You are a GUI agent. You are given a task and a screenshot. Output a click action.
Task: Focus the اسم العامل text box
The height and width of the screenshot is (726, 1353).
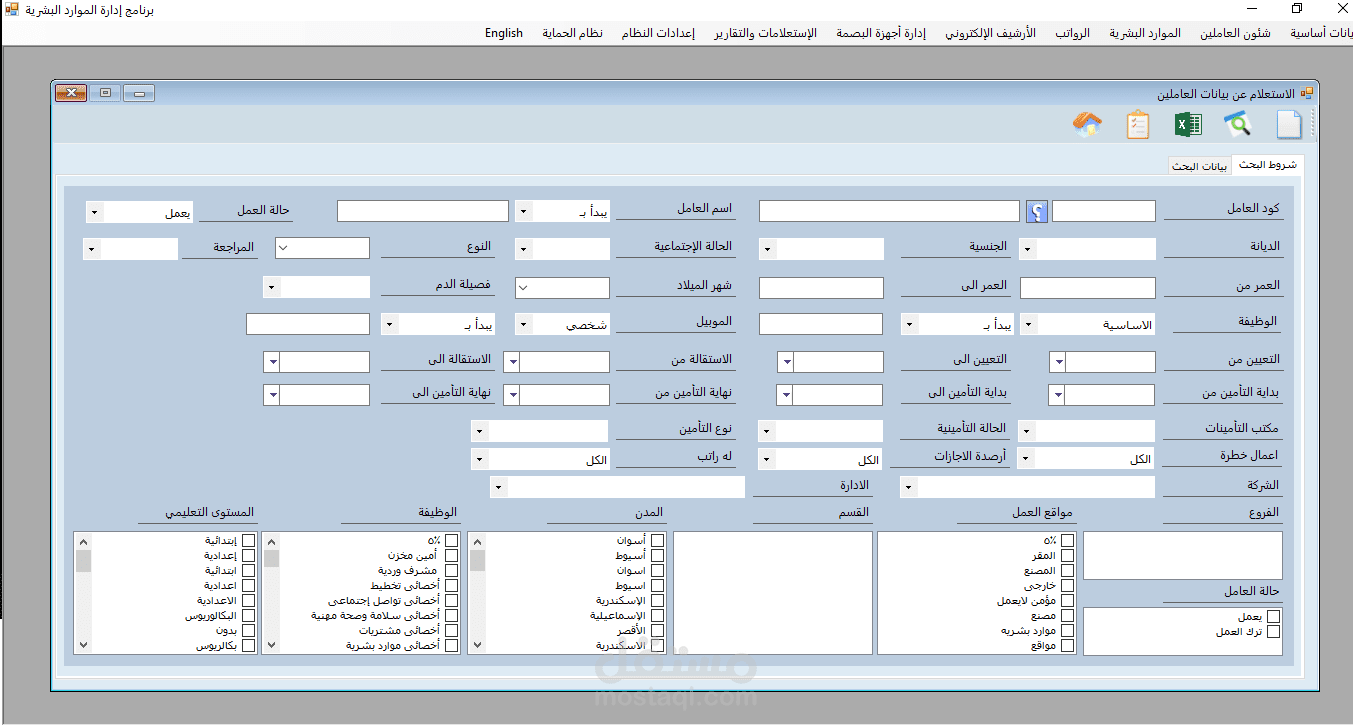[423, 211]
